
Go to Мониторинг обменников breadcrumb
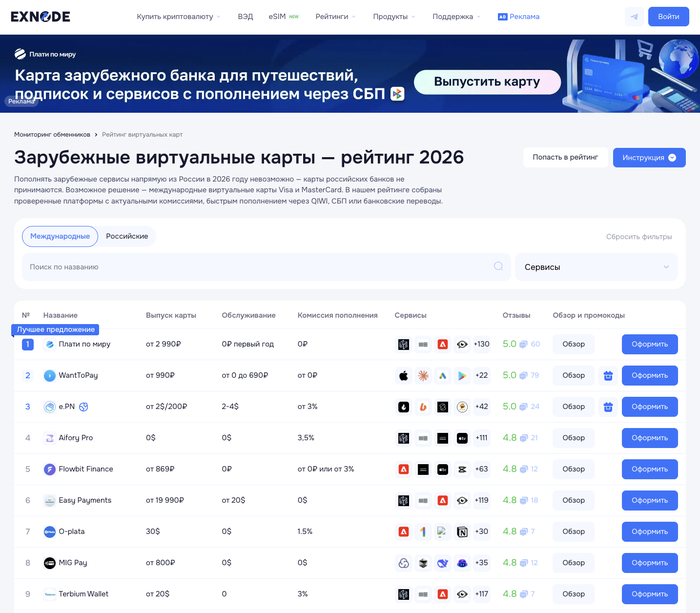pyautogui.click(x=52, y=134)
